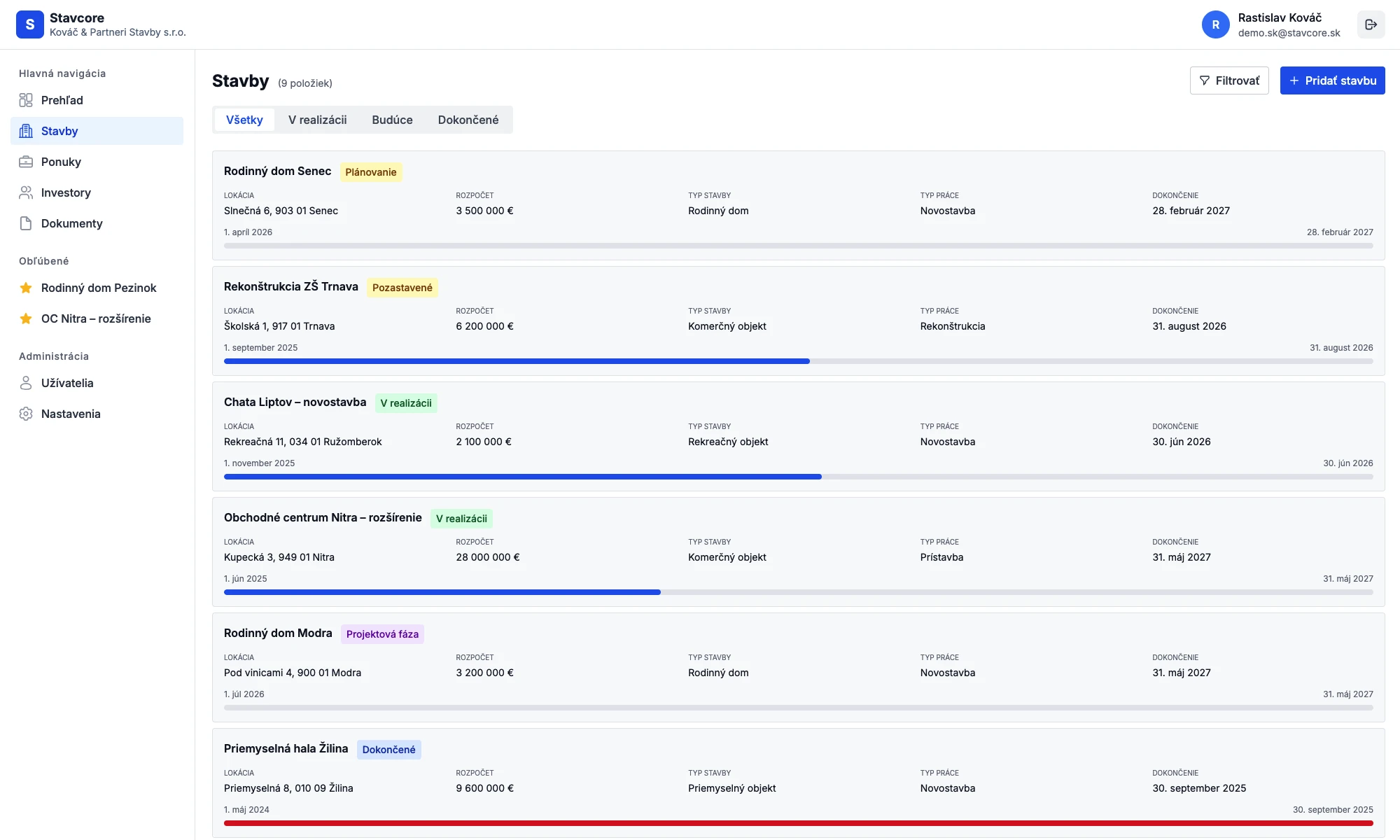The width and height of the screenshot is (1400, 840).
Task: Click the Dokumenty file icon
Action: click(x=26, y=223)
